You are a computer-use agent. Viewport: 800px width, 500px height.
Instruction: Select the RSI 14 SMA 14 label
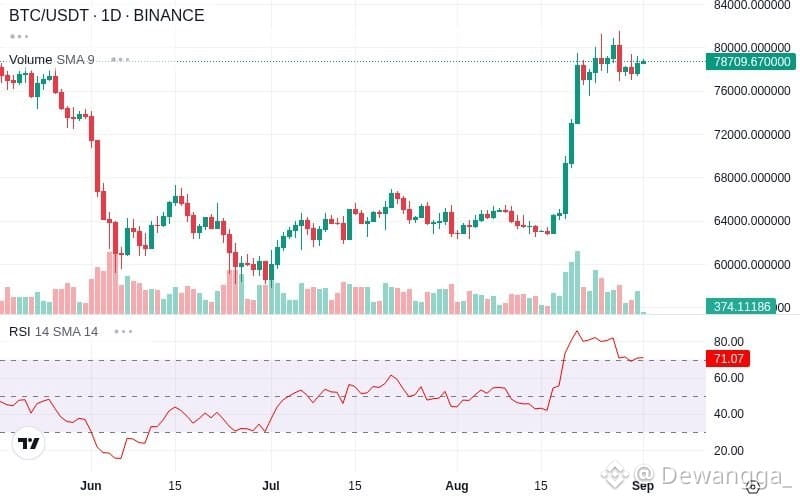[54, 332]
